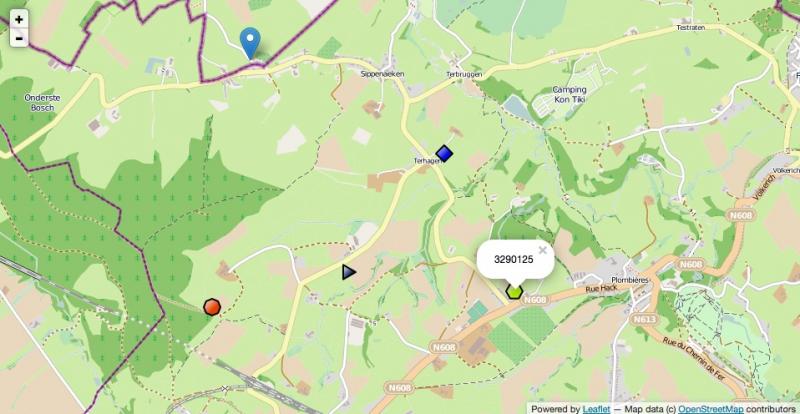The height and width of the screenshot is (414, 800).
Task: Click the Teštraten place label
Action: pos(691,28)
